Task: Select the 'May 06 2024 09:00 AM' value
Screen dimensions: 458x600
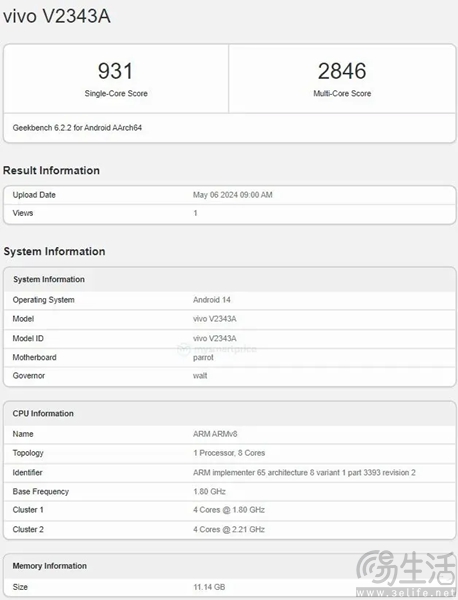Action: click(233, 195)
